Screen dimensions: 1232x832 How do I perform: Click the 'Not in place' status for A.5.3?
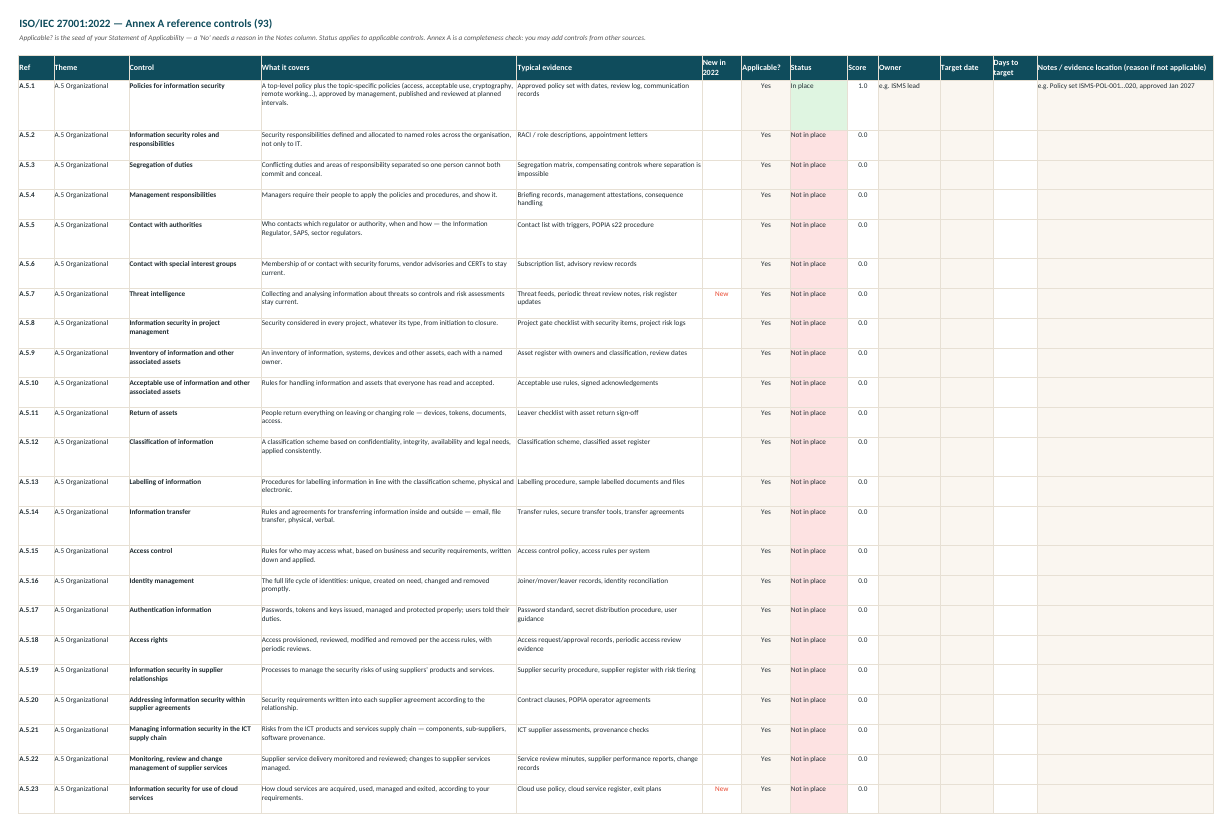818,174
